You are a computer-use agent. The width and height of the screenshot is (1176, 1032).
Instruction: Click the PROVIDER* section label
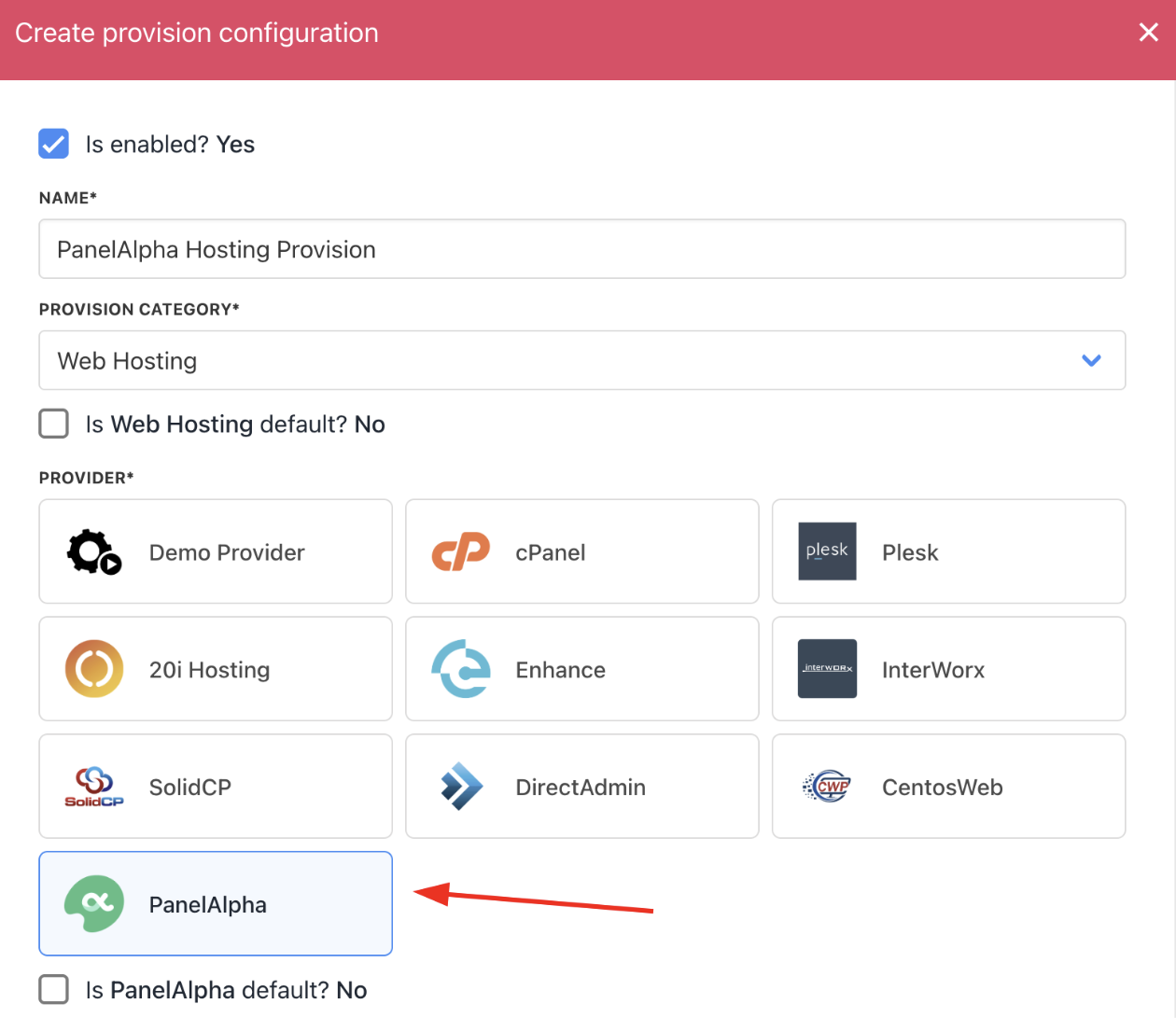click(x=87, y=478)
